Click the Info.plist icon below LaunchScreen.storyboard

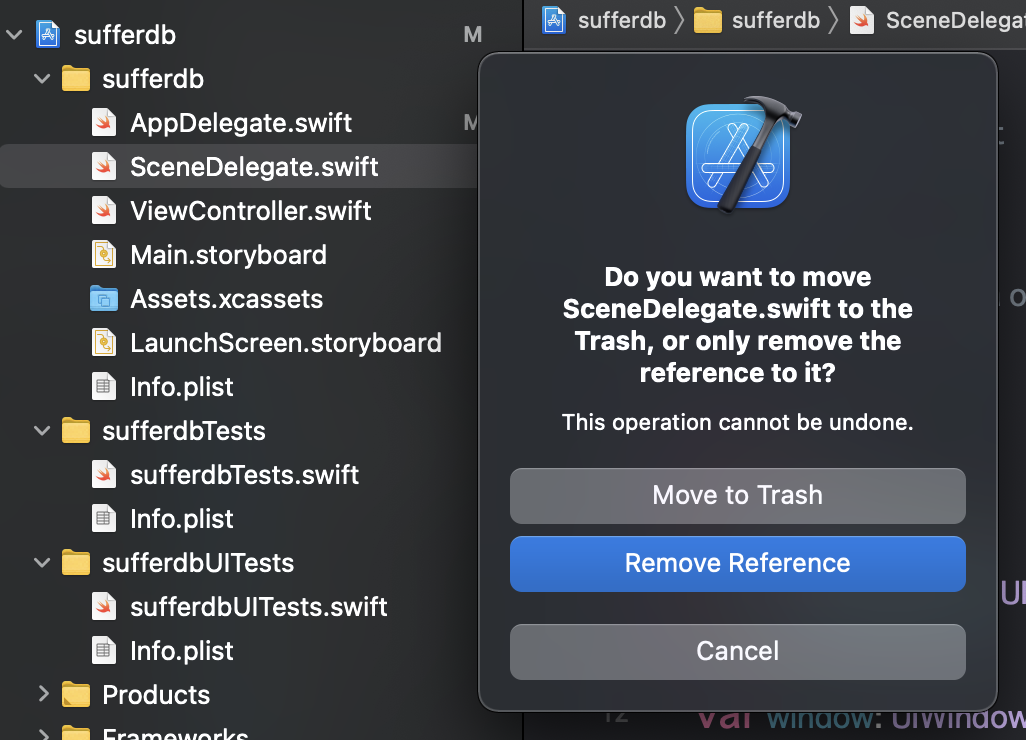pyautogui.click(x=103, y=387)
